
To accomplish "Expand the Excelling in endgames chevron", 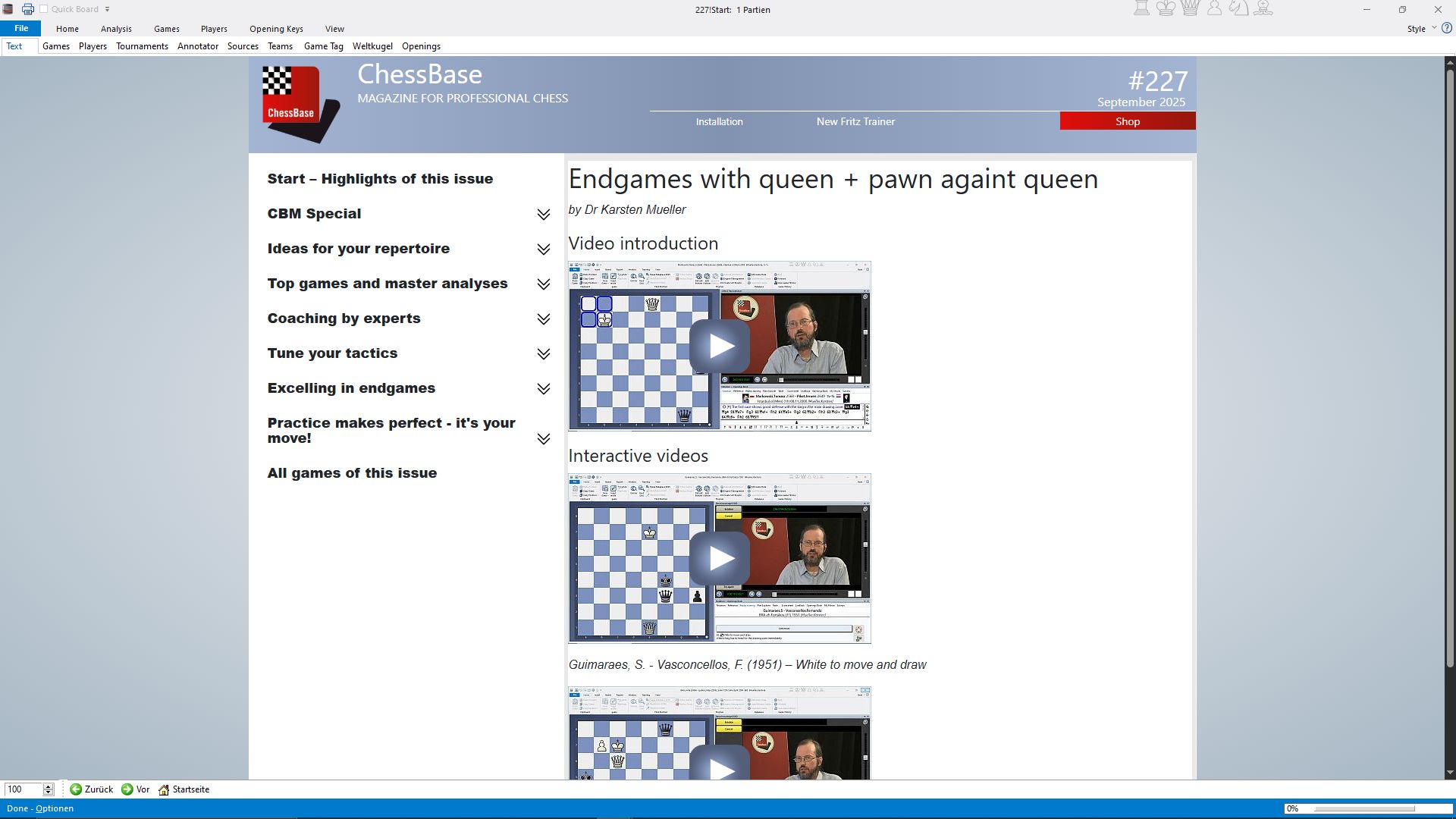I will tap(544, 389).
